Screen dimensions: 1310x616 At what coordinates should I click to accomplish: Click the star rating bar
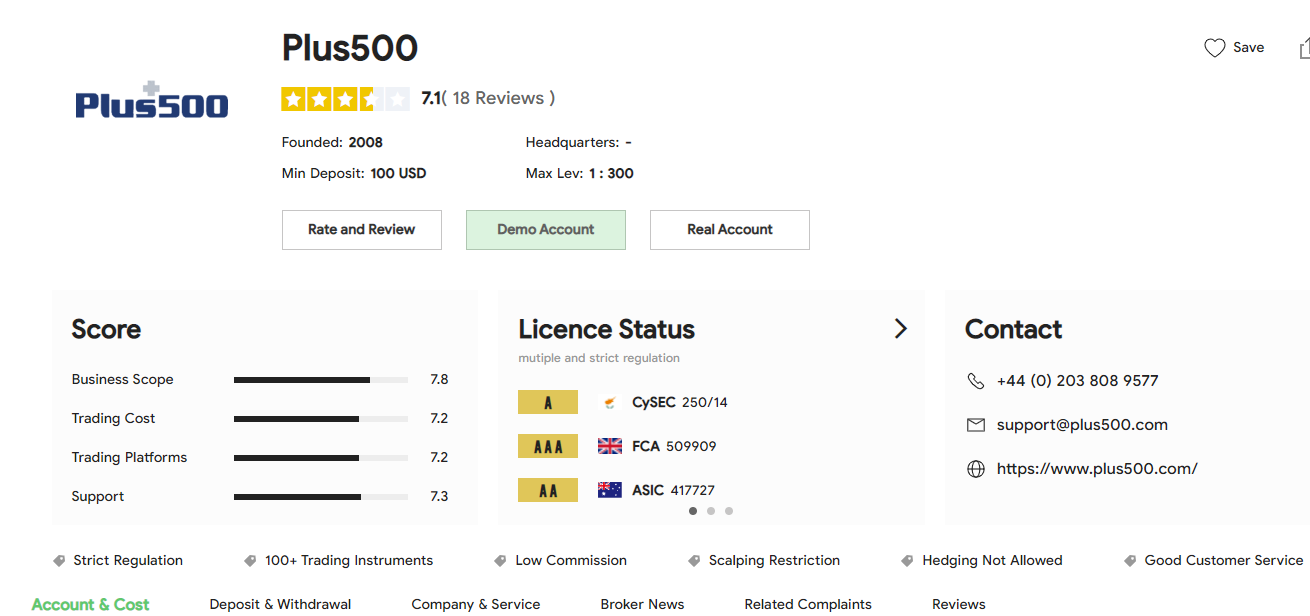345,99
